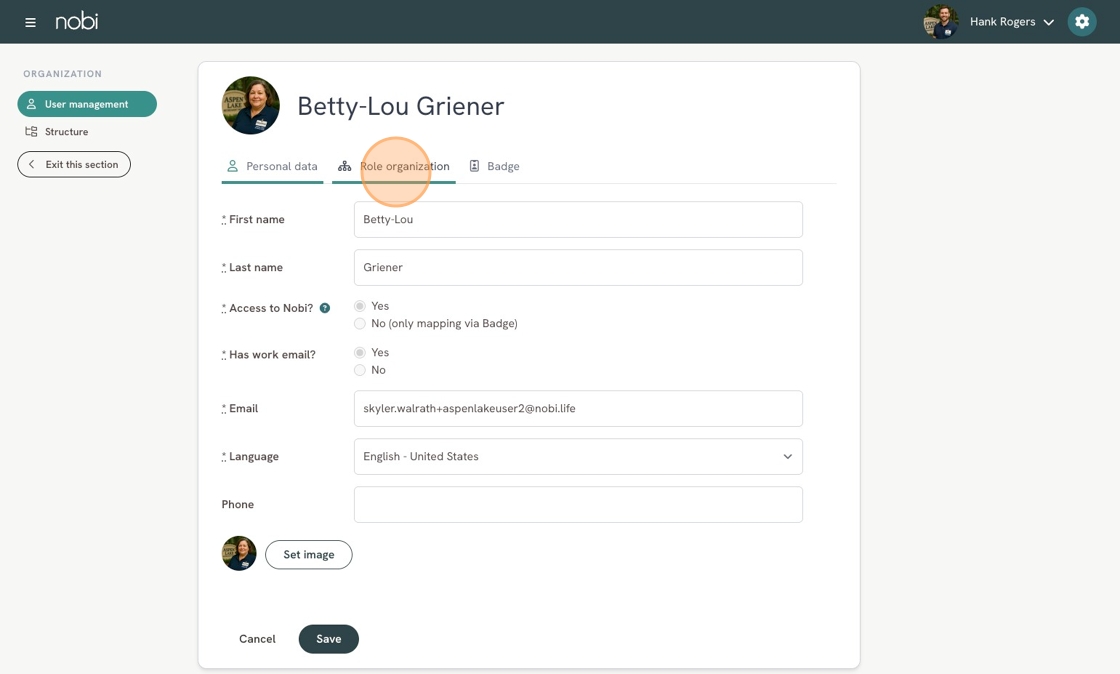Choose No for Has work email
This screenshot has width=1120, height=674.
360,370
